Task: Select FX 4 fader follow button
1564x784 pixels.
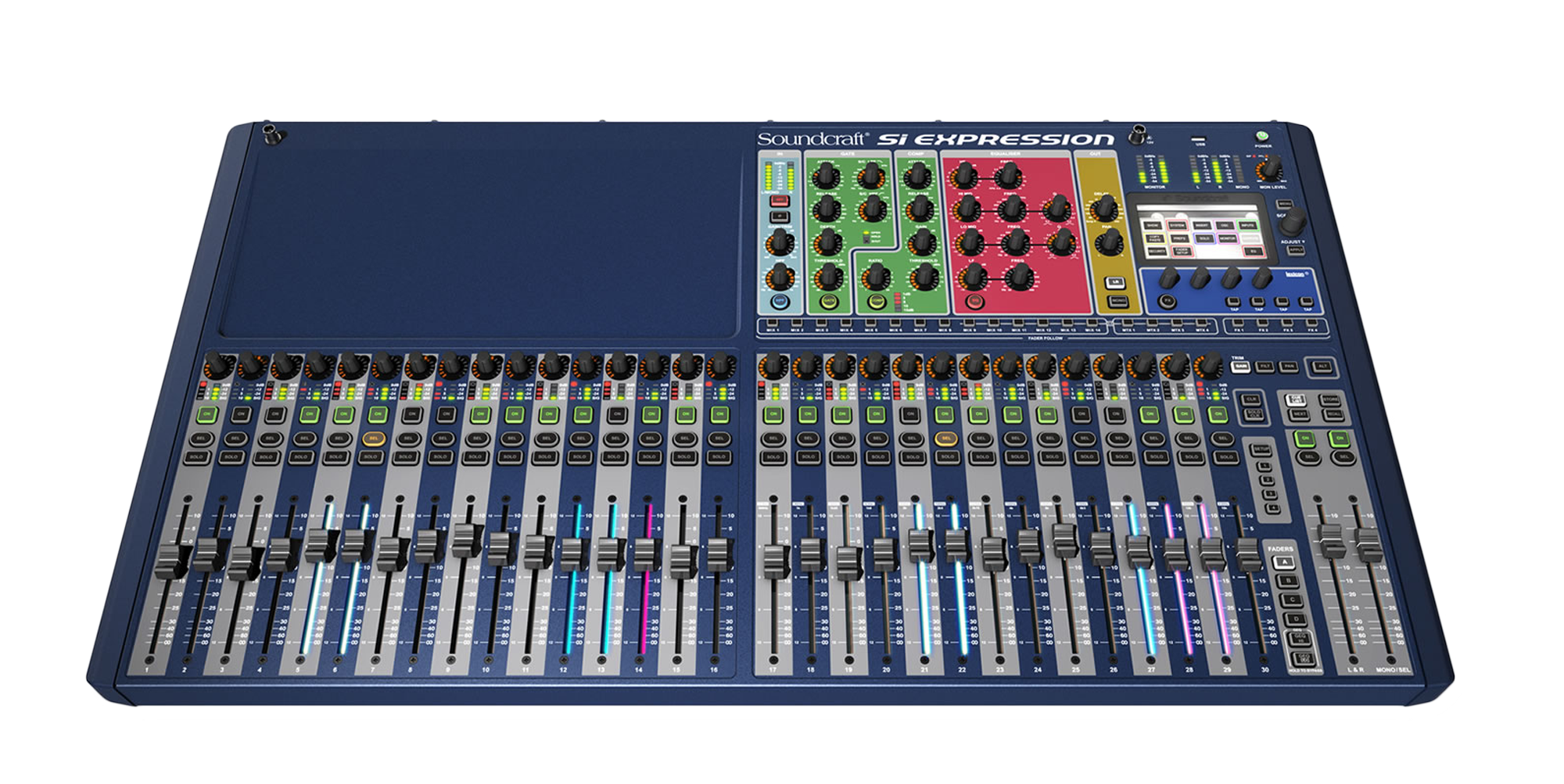Action: tap(1312, 322)
